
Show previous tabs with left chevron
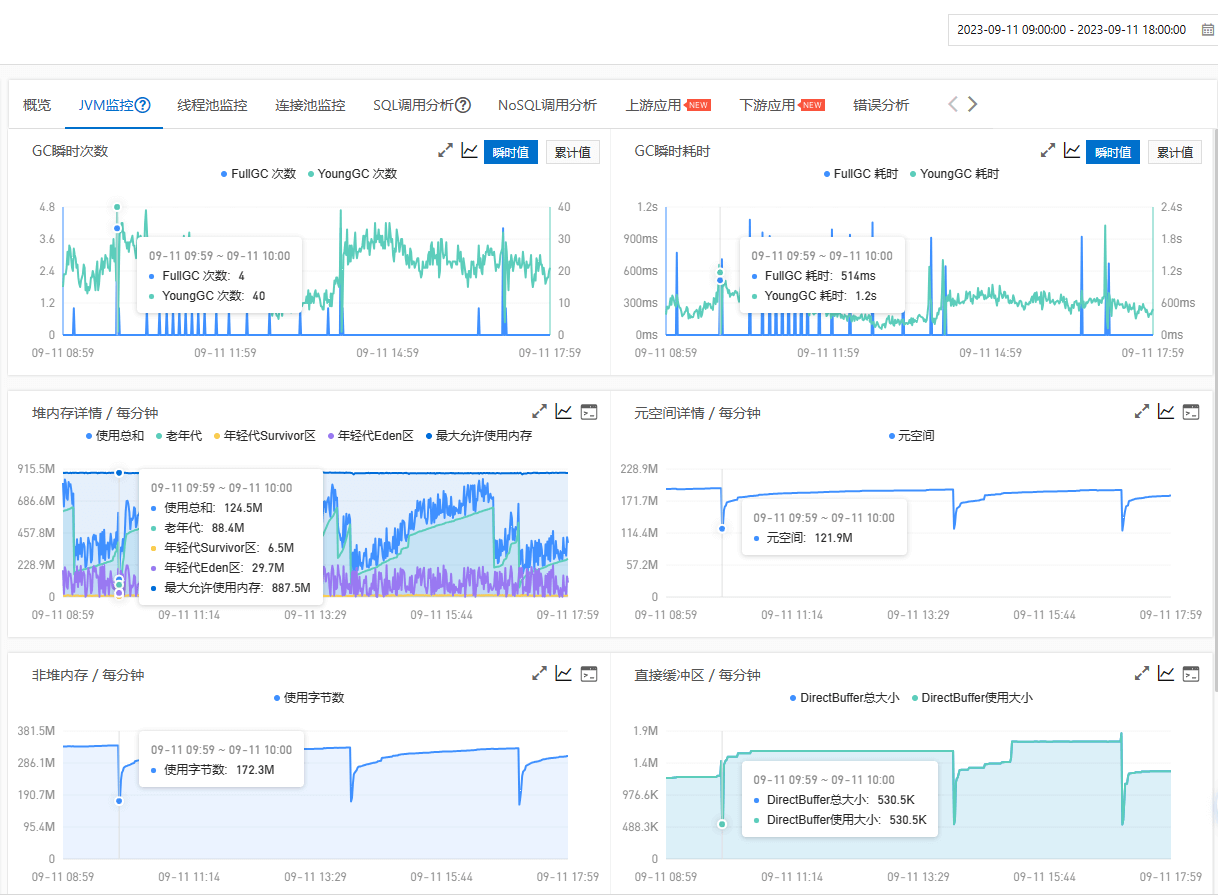pos(953,104)
